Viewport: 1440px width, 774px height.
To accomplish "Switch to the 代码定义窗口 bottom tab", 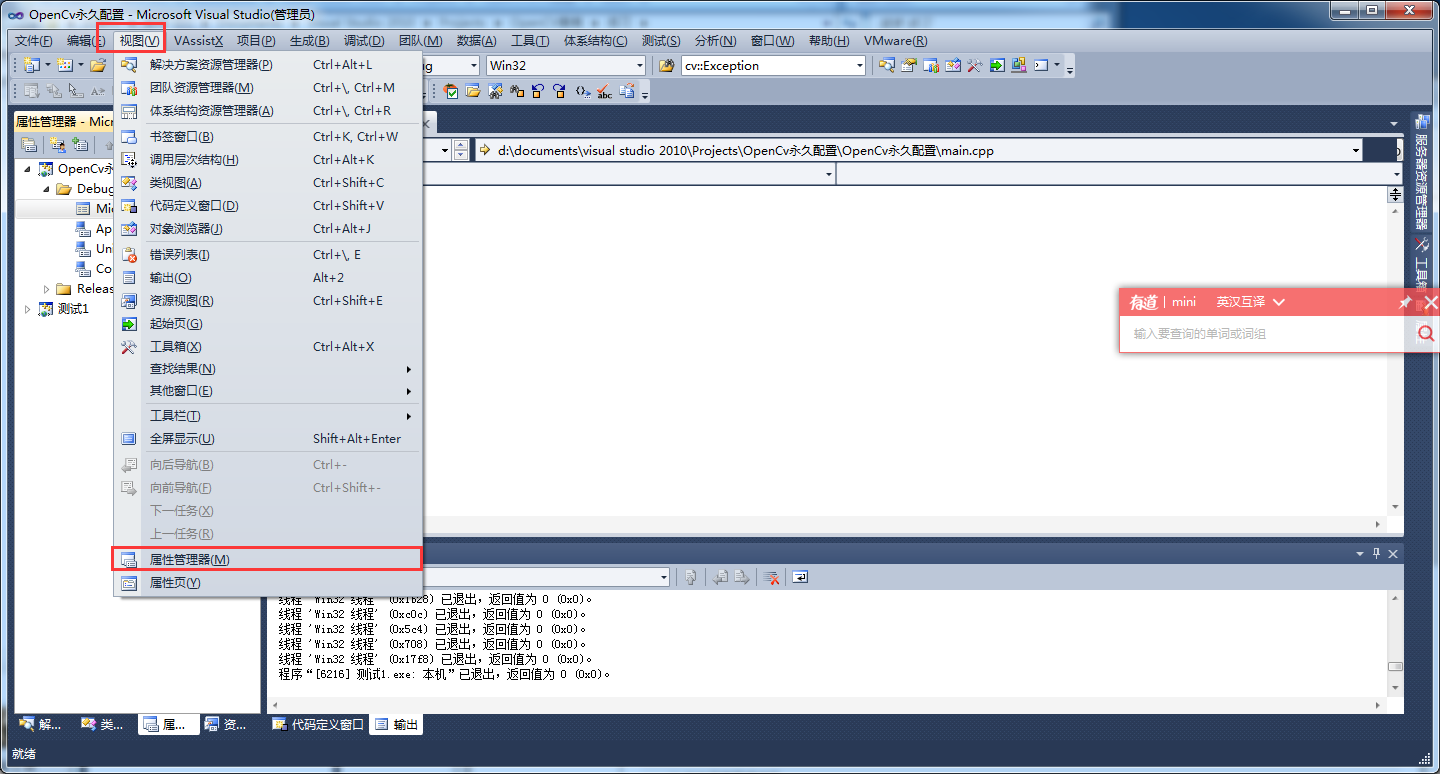I will [318, 725].
